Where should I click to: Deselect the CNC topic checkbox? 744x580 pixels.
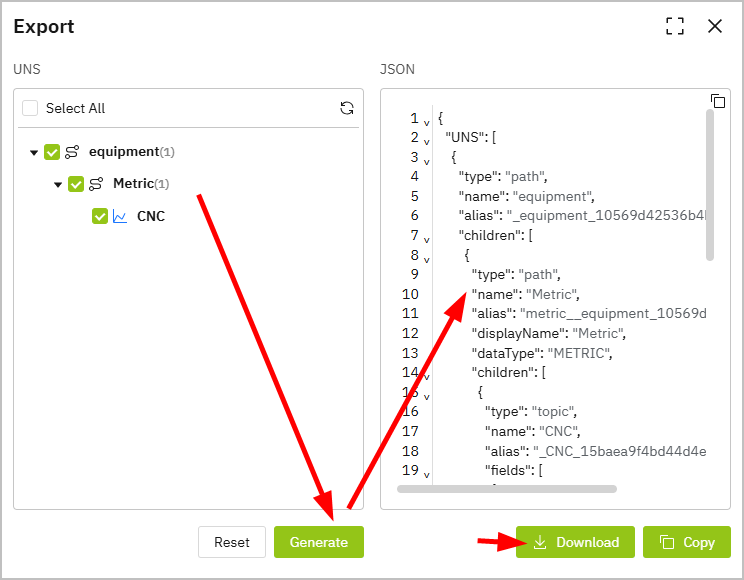click(100, 216)
